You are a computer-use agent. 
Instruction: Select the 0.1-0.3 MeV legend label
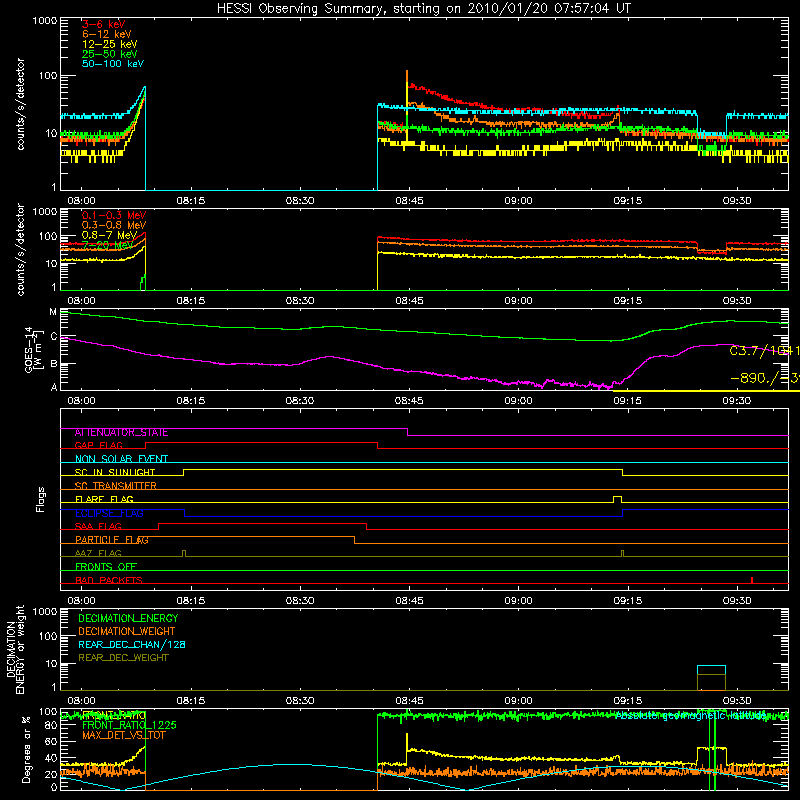point(114,215)
